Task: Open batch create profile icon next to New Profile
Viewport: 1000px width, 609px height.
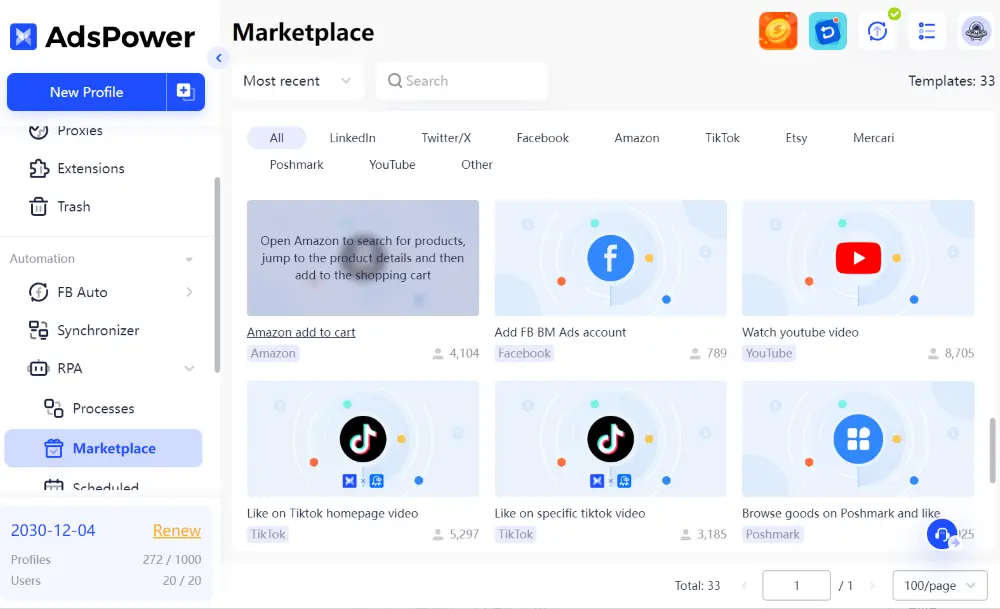Action: [186, 92]
